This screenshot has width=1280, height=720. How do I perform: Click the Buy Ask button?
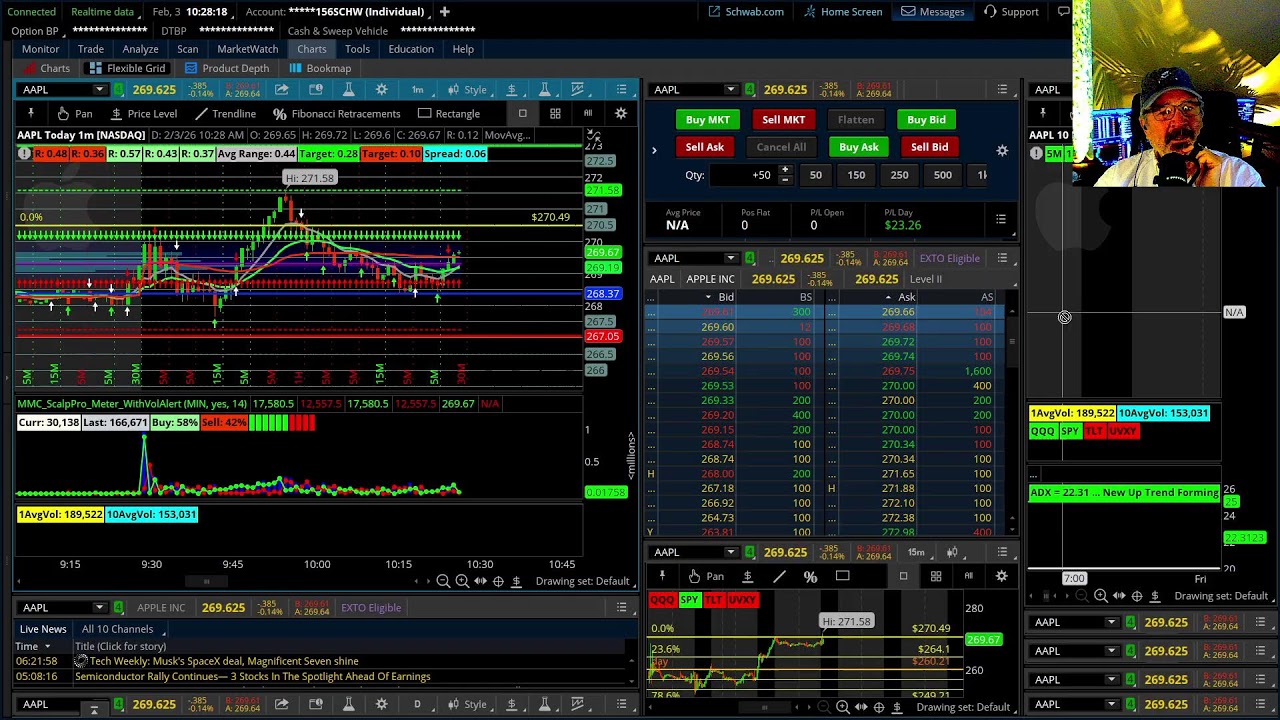click(x=858, y=147)
